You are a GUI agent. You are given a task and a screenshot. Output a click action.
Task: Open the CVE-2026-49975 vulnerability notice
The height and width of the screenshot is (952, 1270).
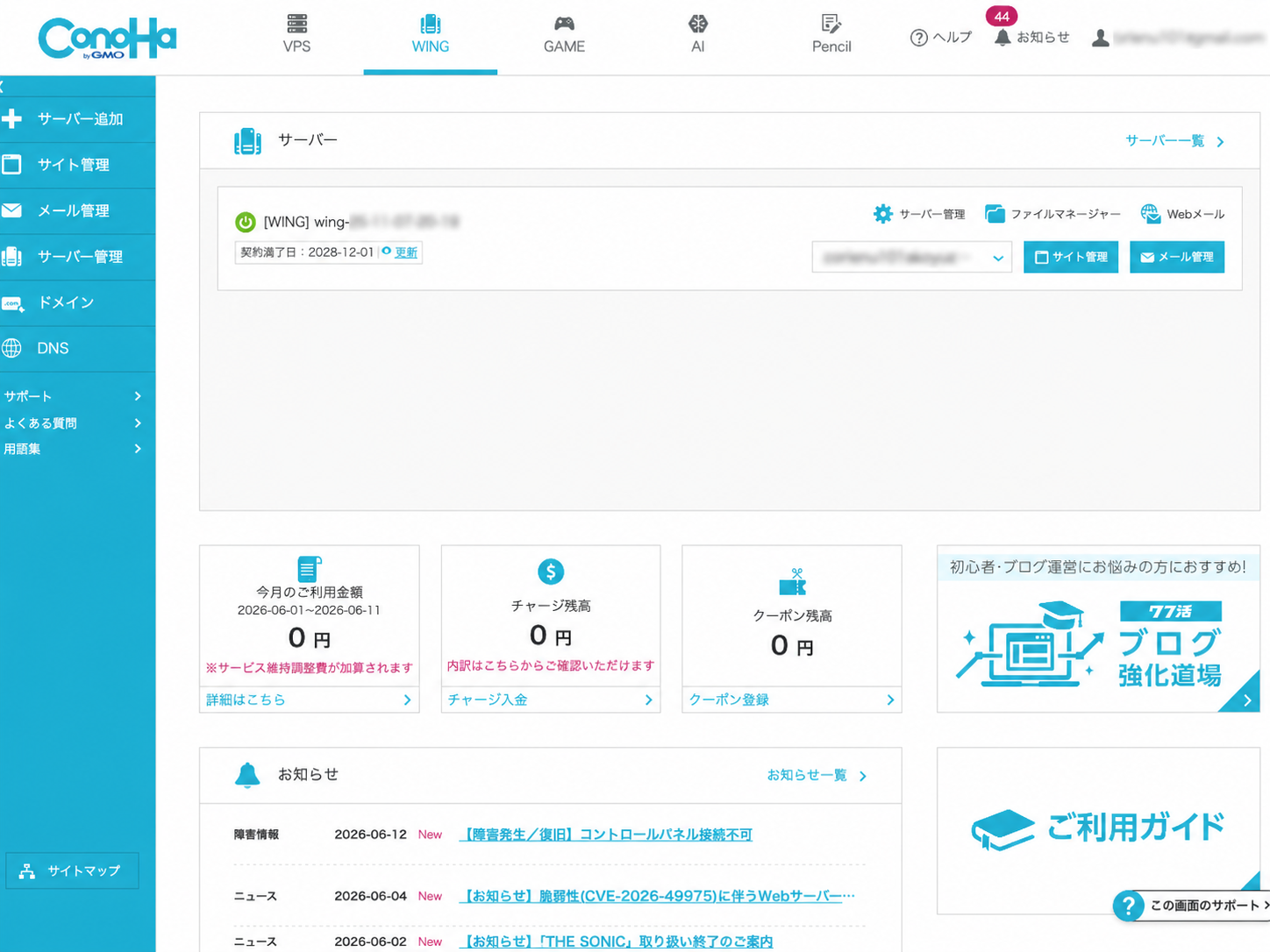pos(657,896)
